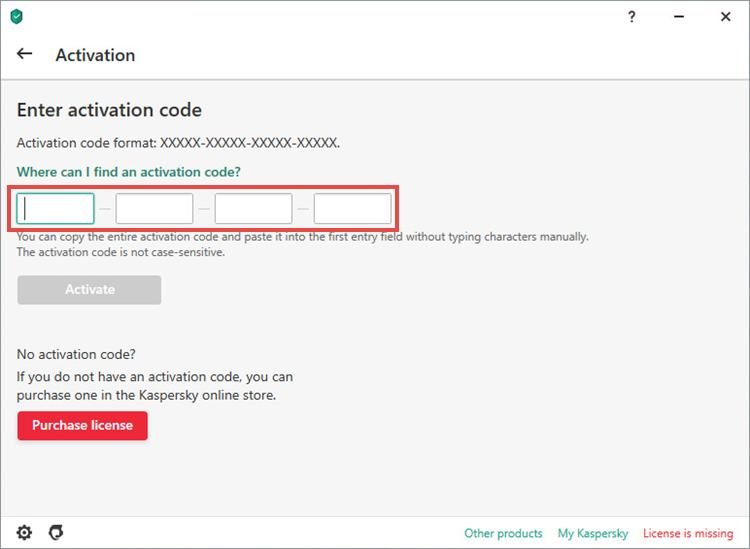Click the 'License is missing' status link
Viewport: 750px width, 549px height.
pos(688,533)
